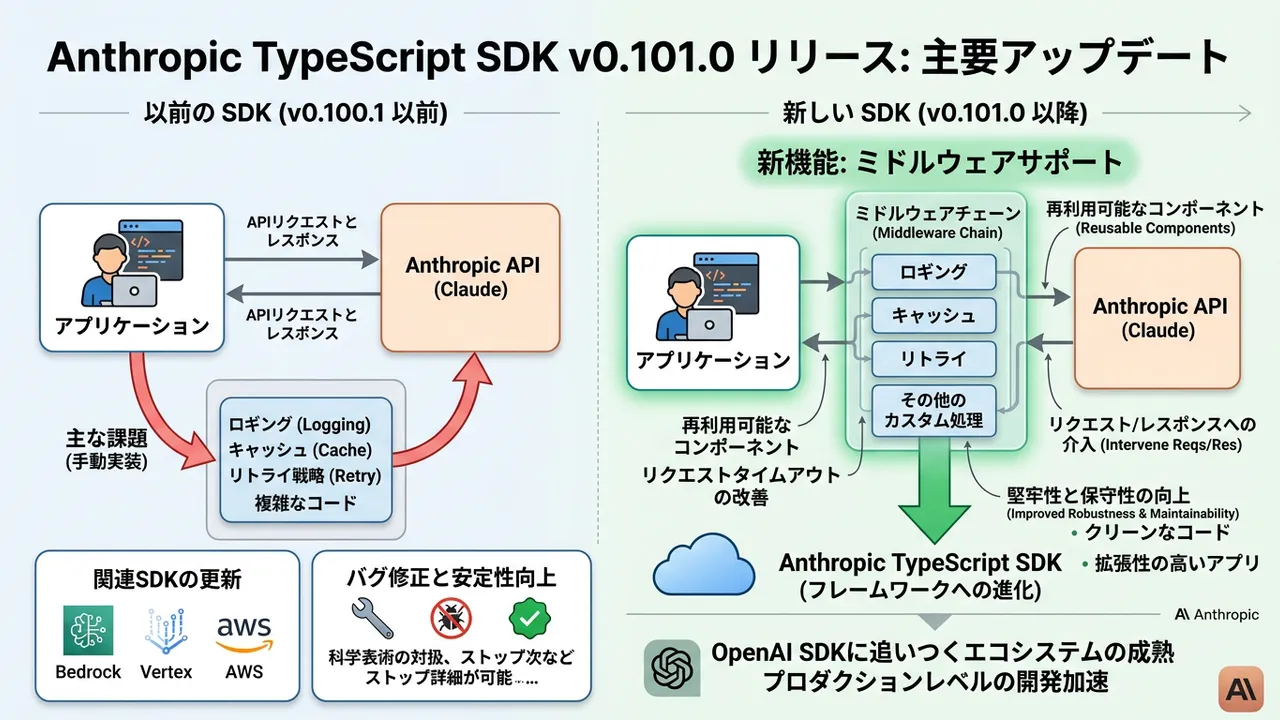Click the アプリケーション label in the new SDK diagram

[713, 361]
